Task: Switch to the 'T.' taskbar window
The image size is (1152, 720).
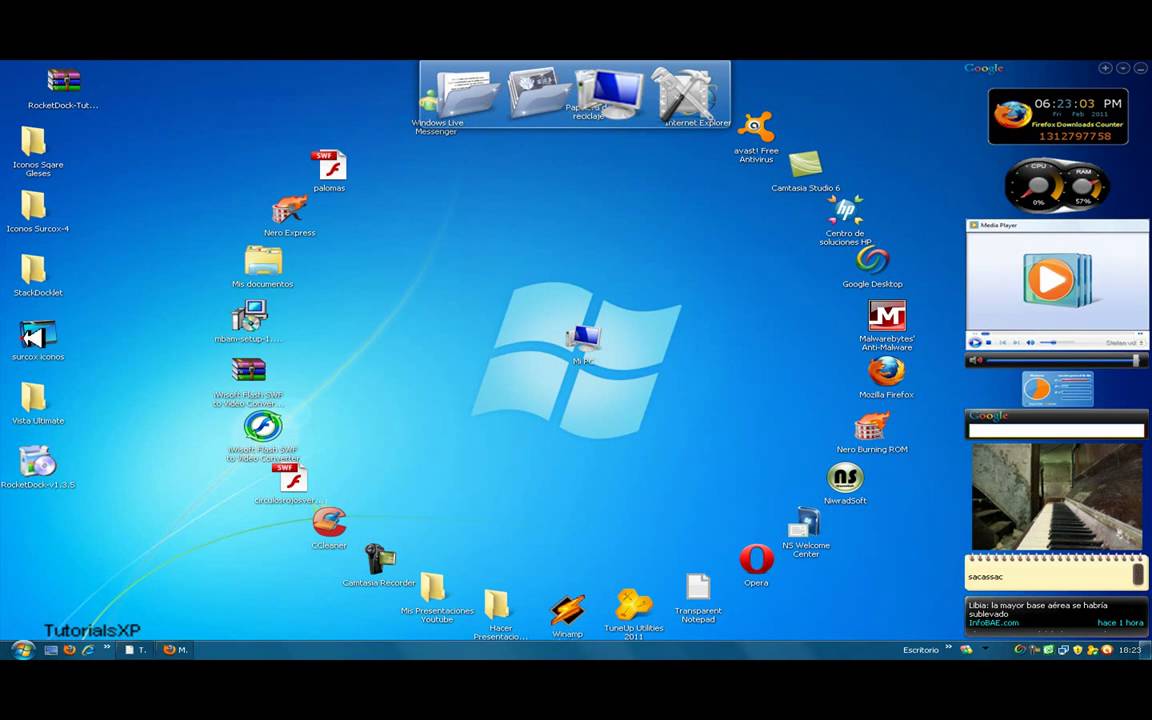Action: point(135,650)
